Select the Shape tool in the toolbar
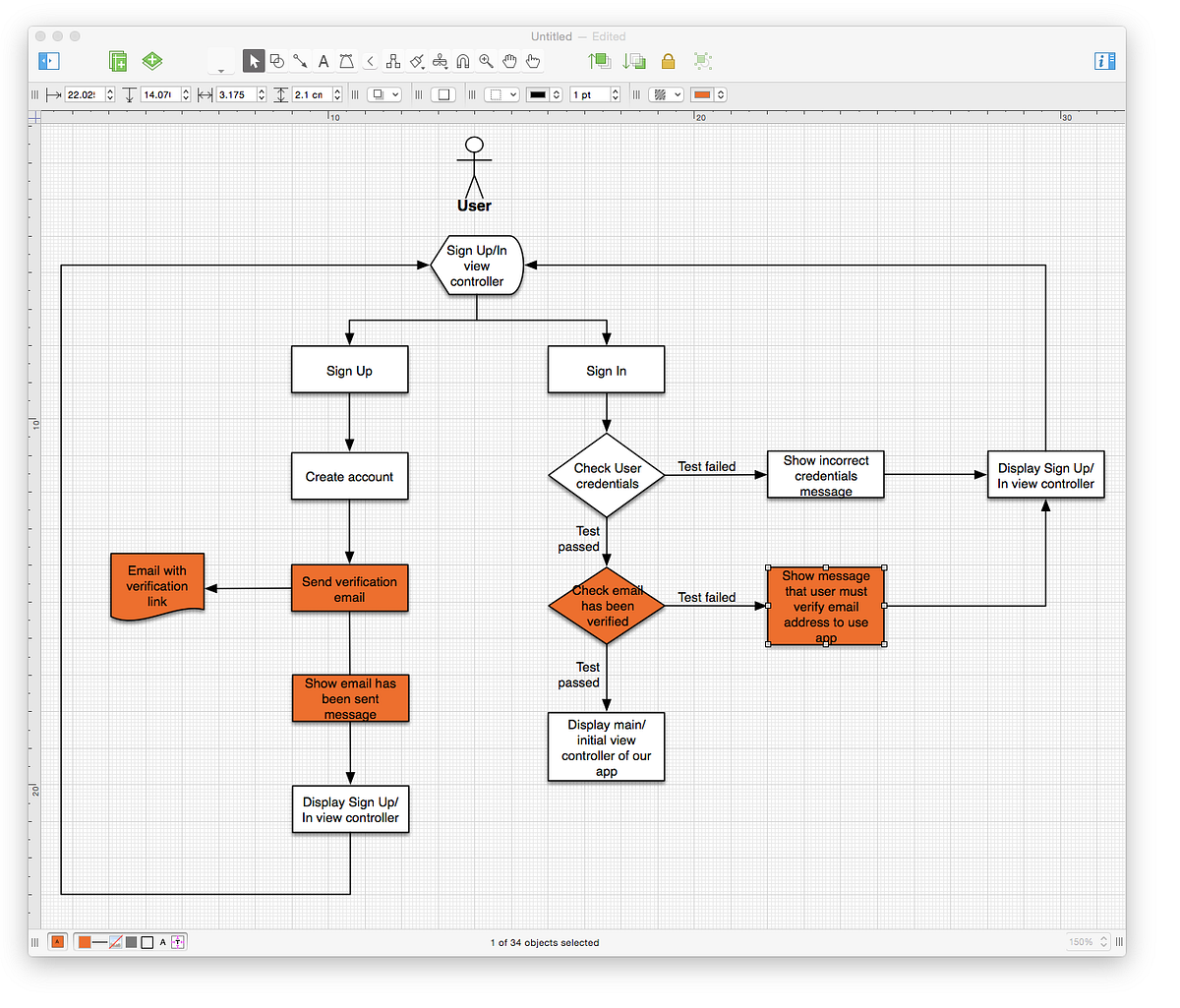The width and height of the screenshot is (1180, 1008). click(x=276, y=61)
